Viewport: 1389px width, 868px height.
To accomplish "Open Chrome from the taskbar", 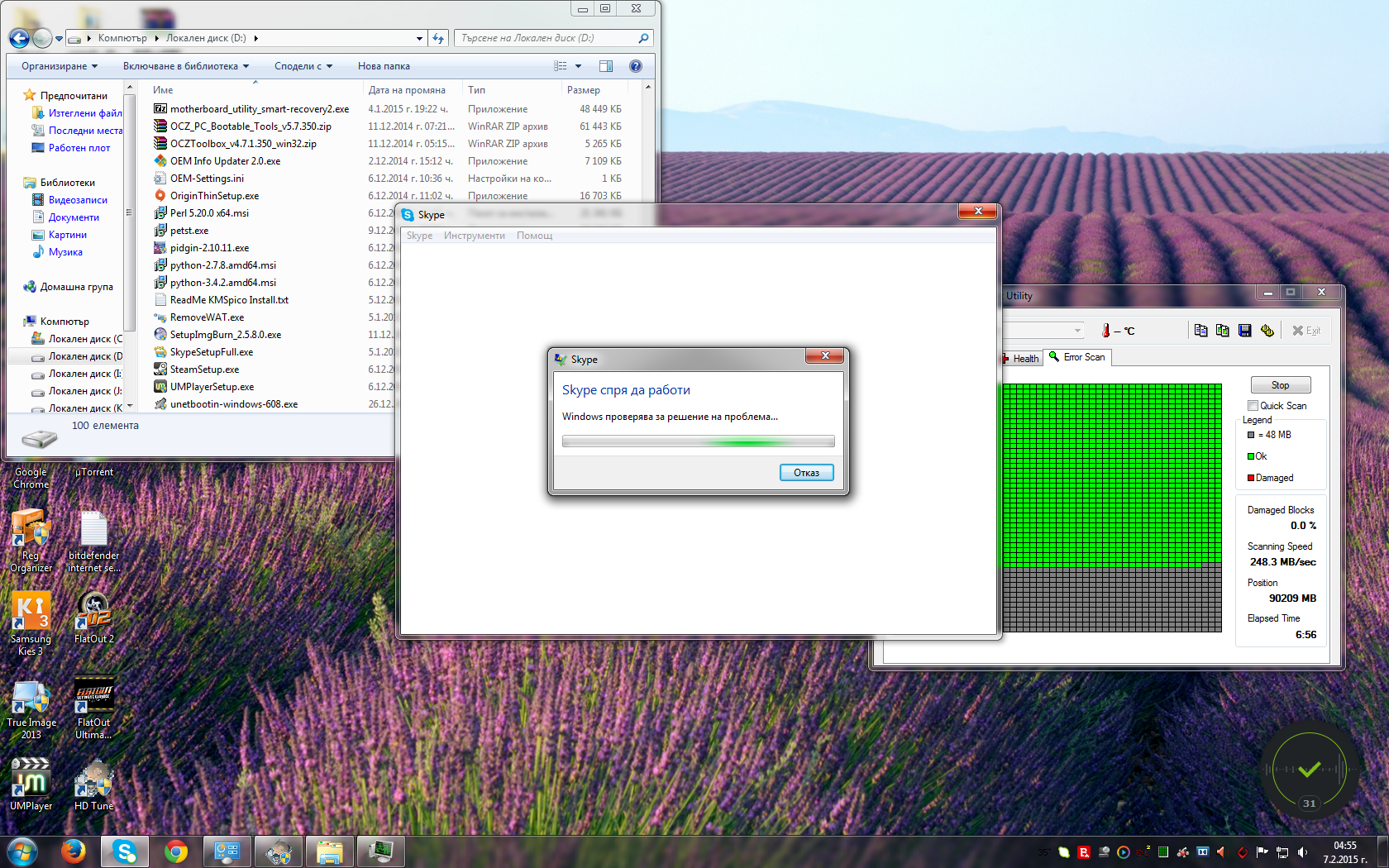I will pyautogui.click(x=176, y=851).
